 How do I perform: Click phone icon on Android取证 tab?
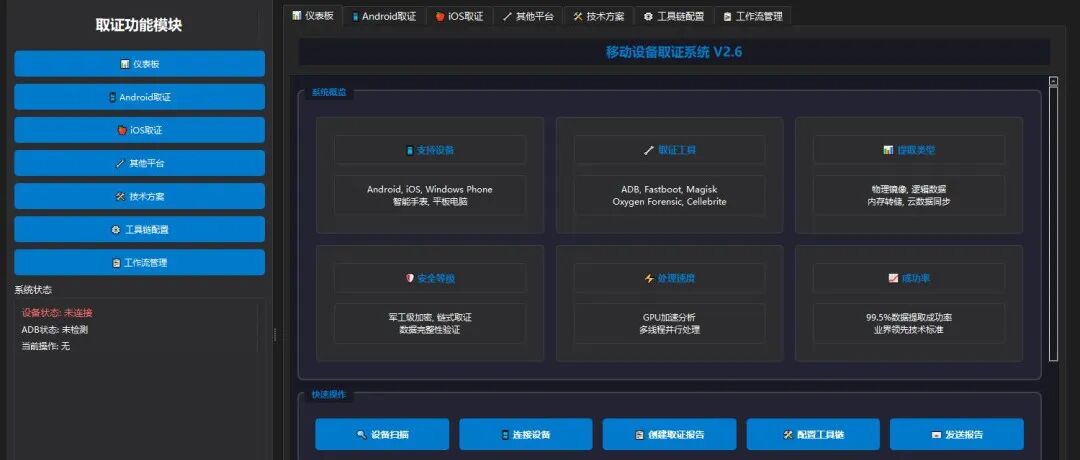pyautogui.click(x=356, y=17)
